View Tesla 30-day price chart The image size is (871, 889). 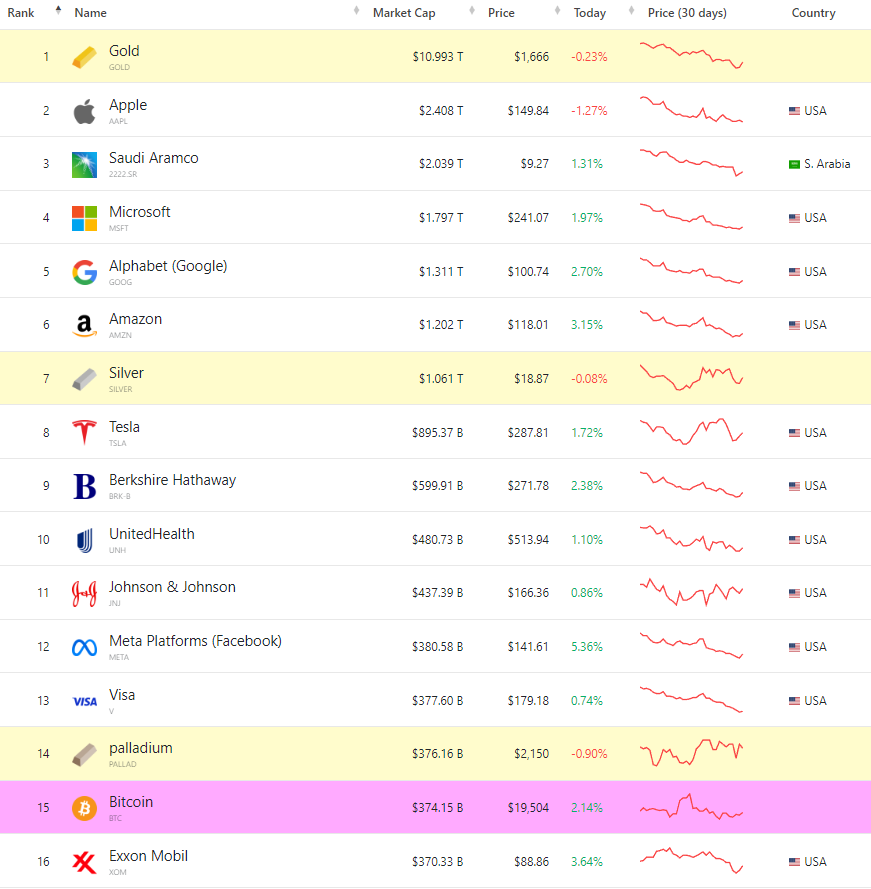(x=691, y=431)
